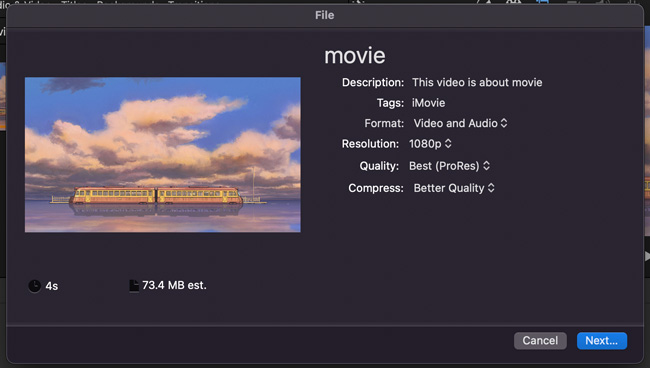Image resolution: width=650 pixels, height=368 pixels.
Task: Open the Format dropdown (Video and Audio)
Action: point(460,123)
